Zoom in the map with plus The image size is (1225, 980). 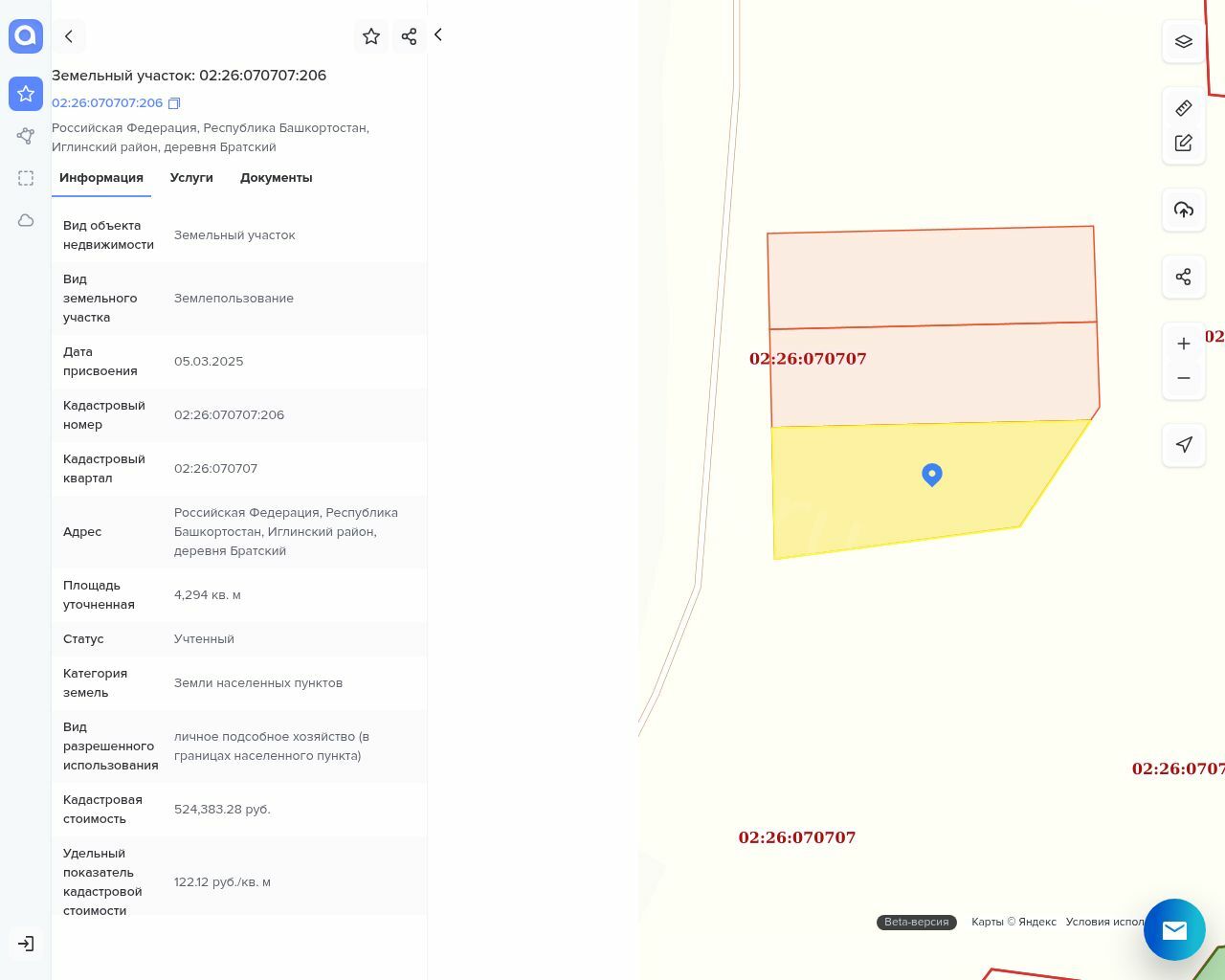pyautogui.click(x=1184, y=344)
